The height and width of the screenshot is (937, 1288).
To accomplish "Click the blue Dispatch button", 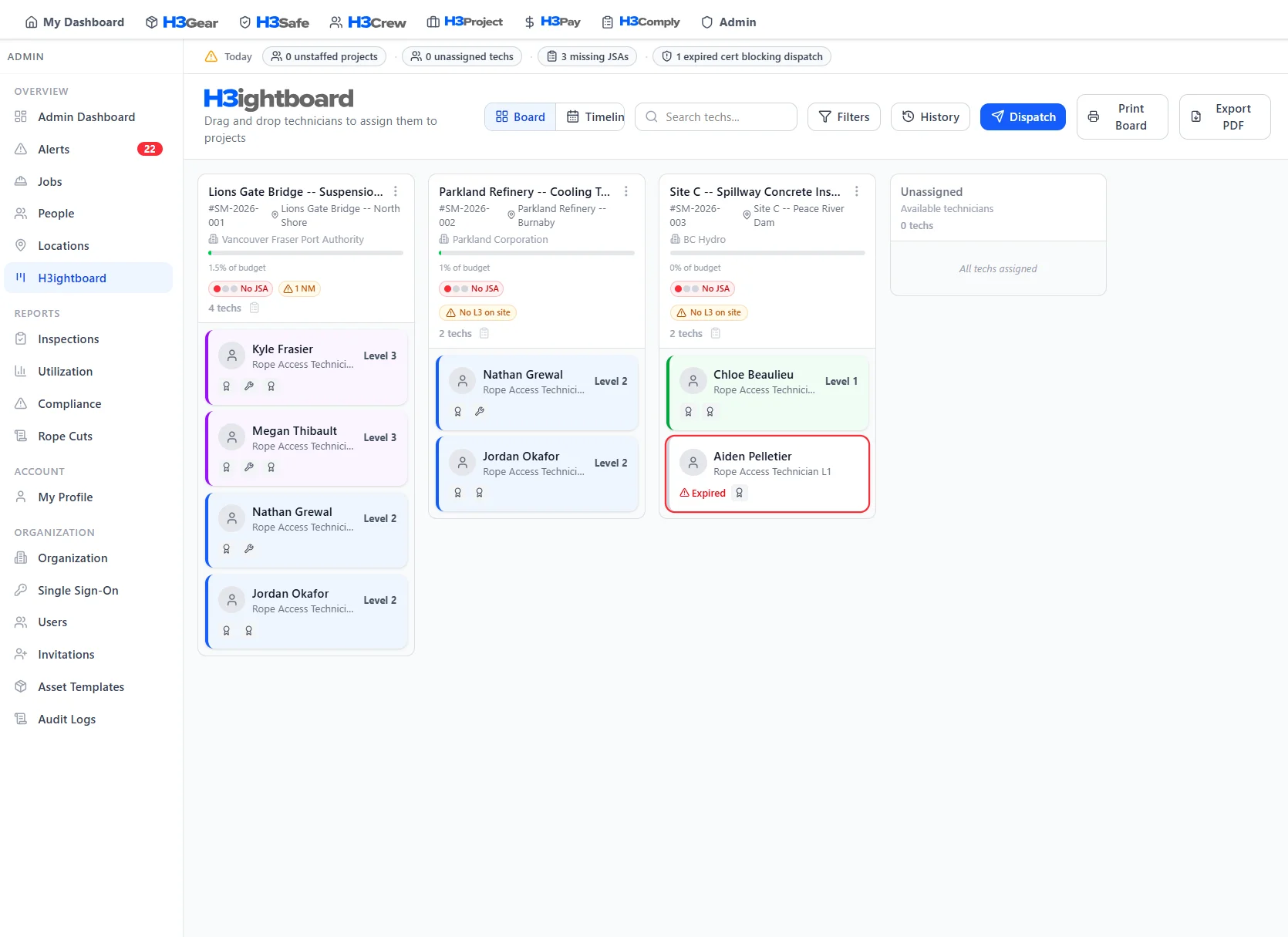I will coord(1023,117).
